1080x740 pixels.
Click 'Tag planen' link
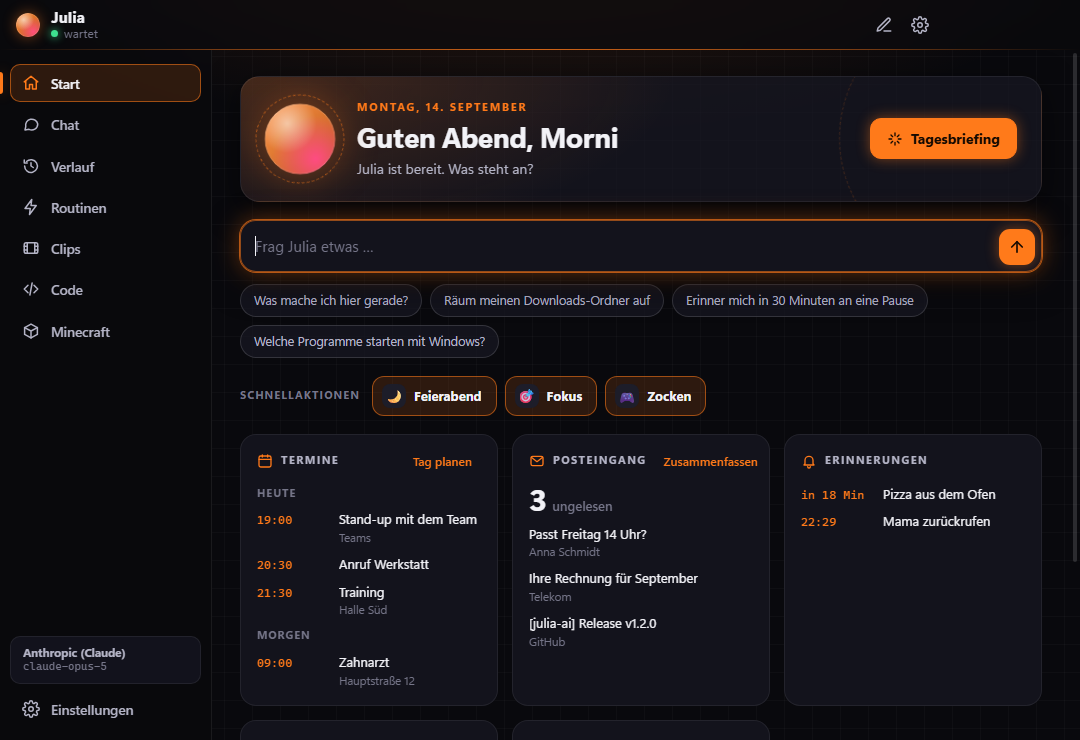point(442,462)
